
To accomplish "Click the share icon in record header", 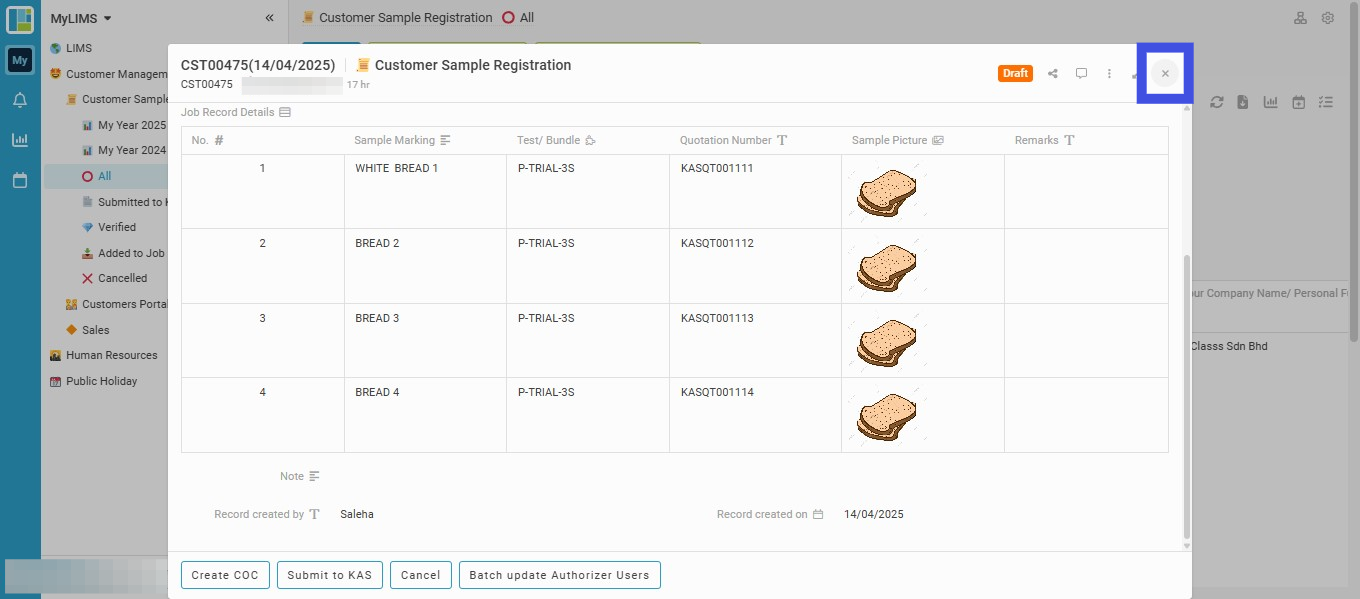I will click(1053, 73).
